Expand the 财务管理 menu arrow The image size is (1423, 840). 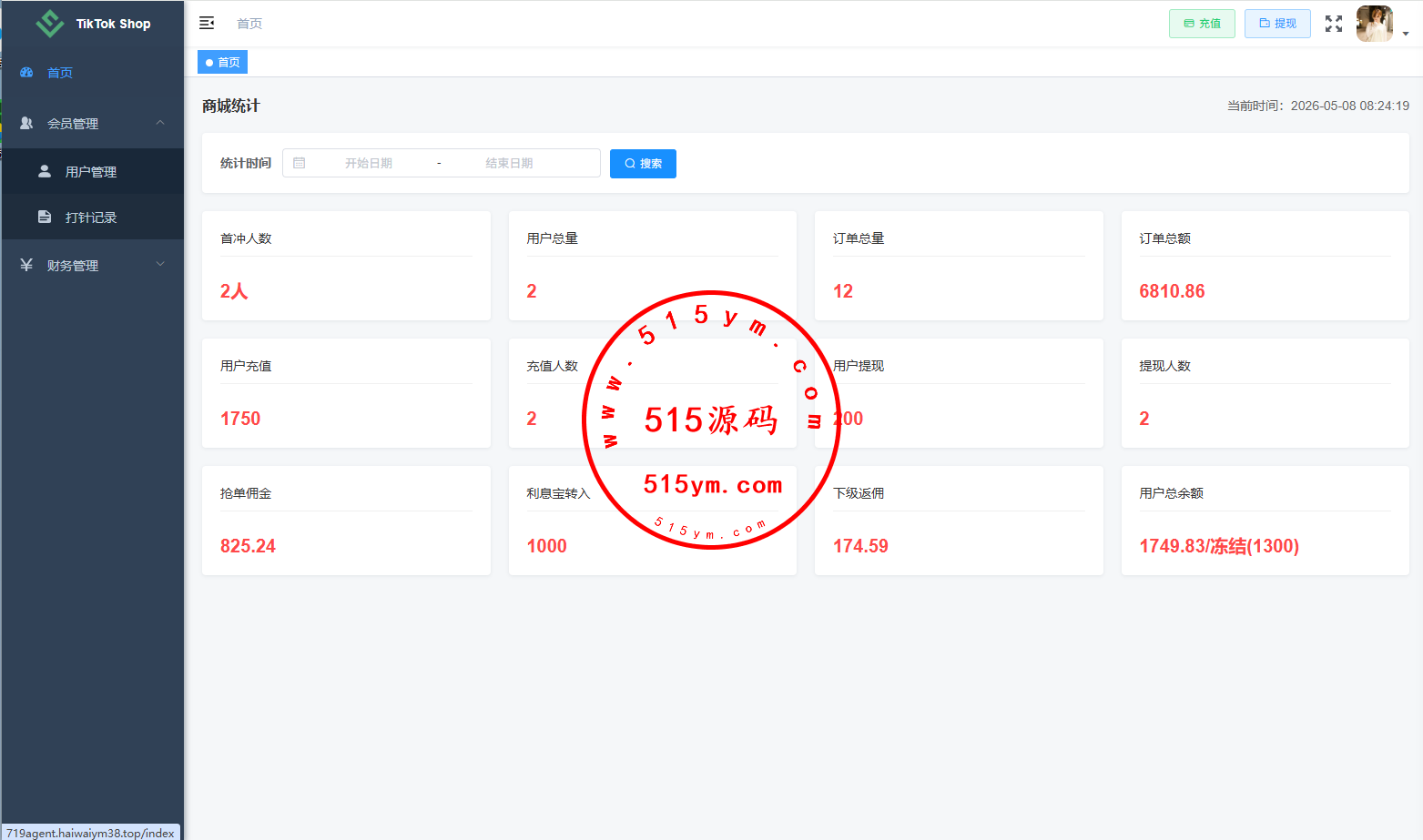coord(160,265)
